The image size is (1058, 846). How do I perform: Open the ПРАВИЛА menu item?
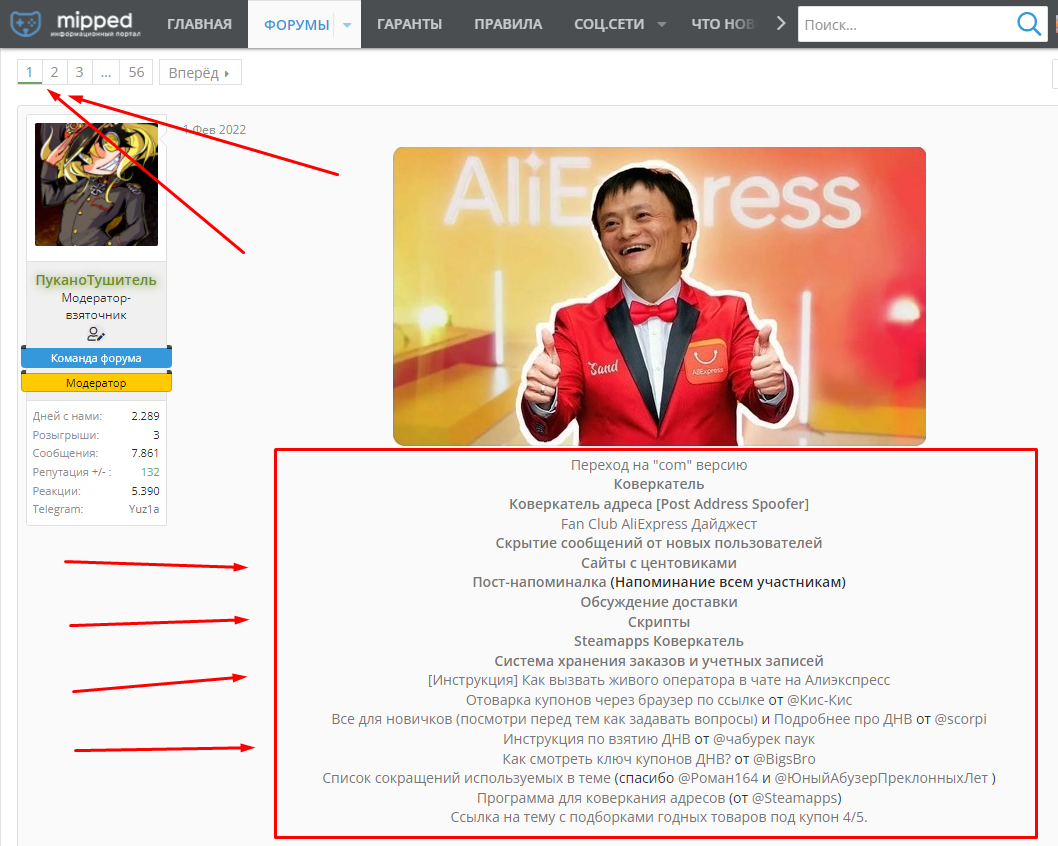[508, 24]
